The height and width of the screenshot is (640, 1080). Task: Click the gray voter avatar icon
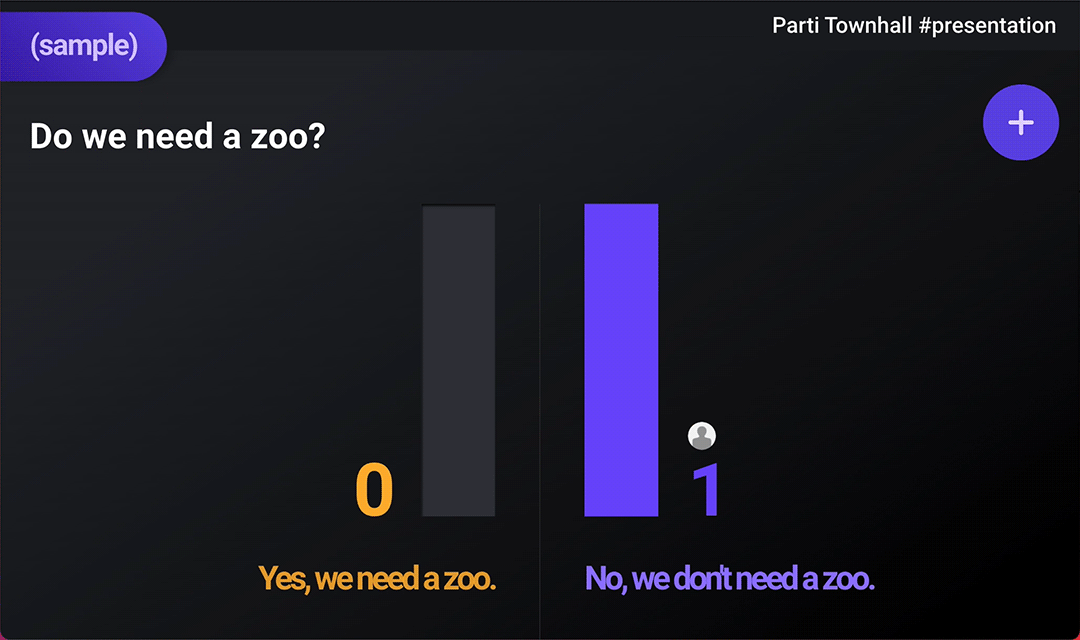coord(702,436)
